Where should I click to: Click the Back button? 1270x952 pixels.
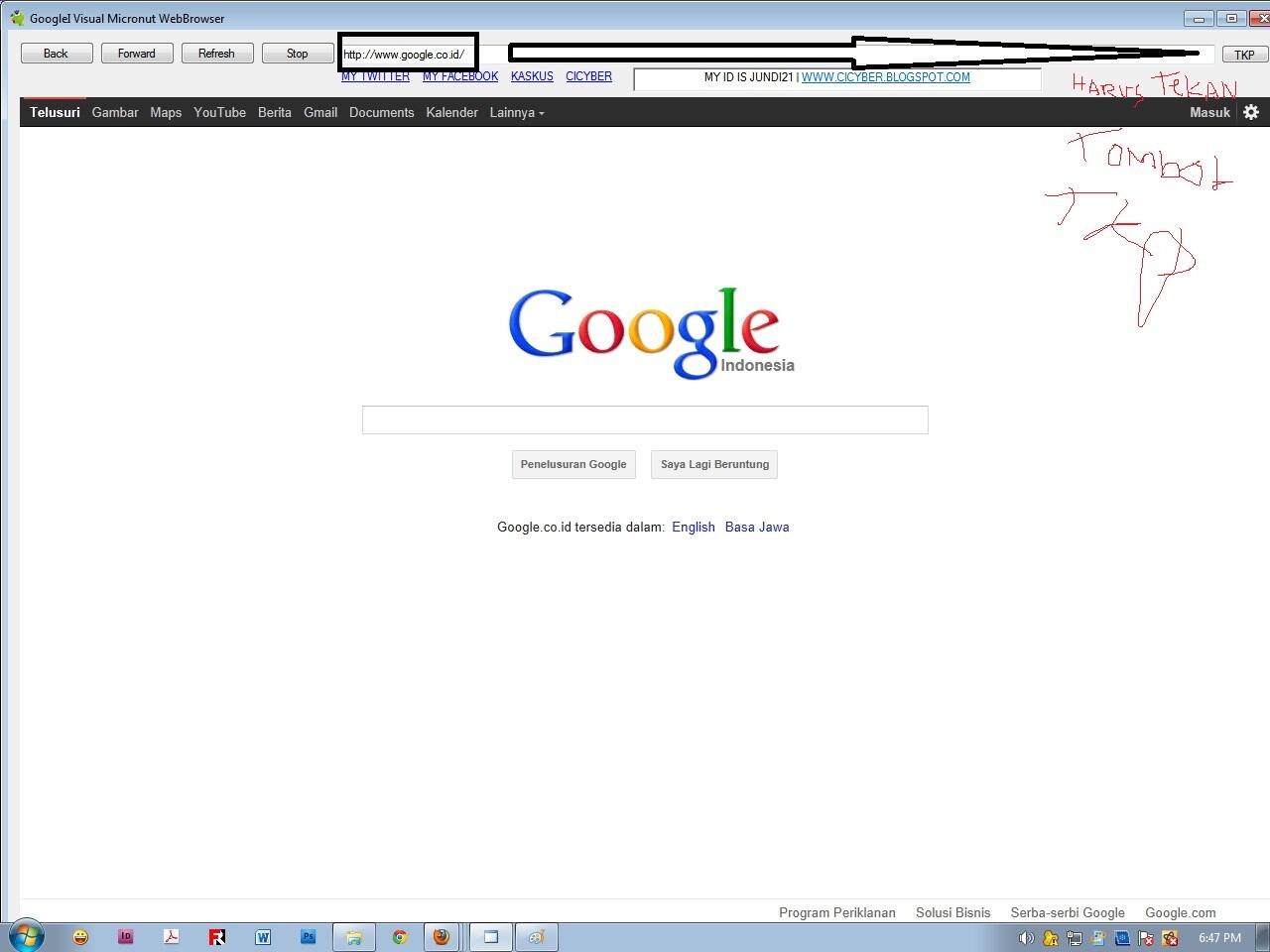pos(57,54)
